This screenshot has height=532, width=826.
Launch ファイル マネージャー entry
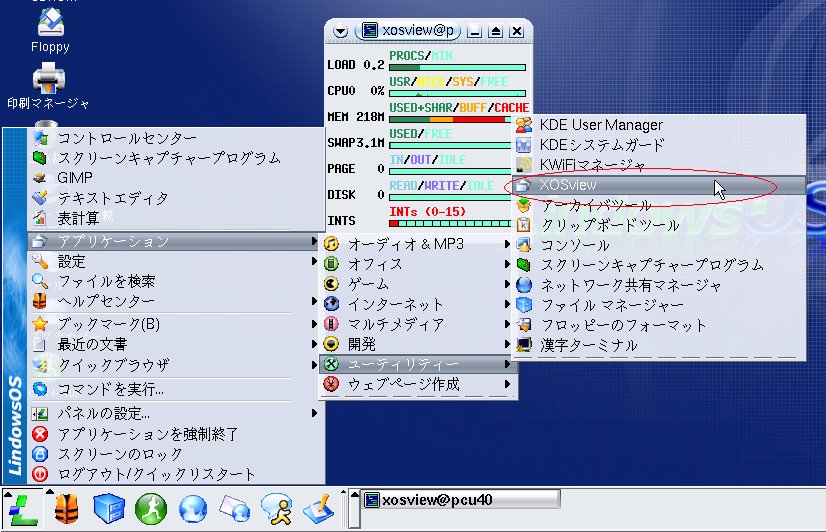[x=659, y=305]
